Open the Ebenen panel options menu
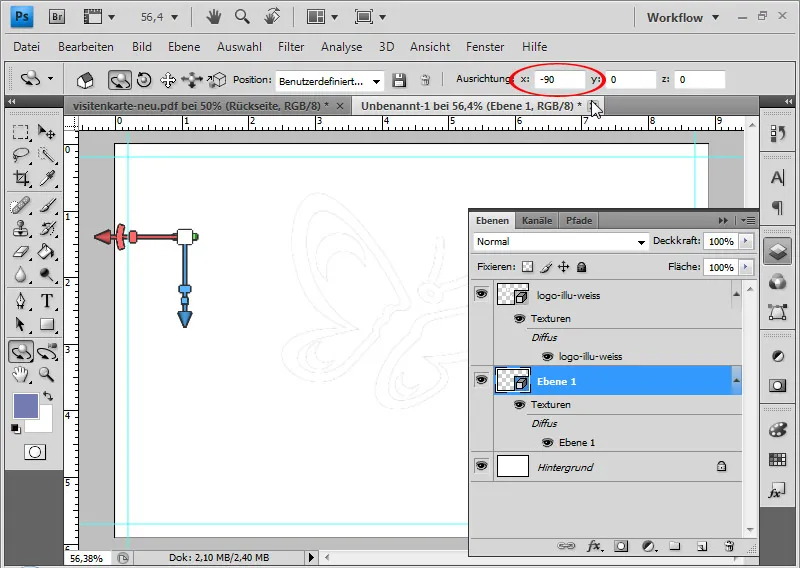800x568 pixels. (748, 220)
